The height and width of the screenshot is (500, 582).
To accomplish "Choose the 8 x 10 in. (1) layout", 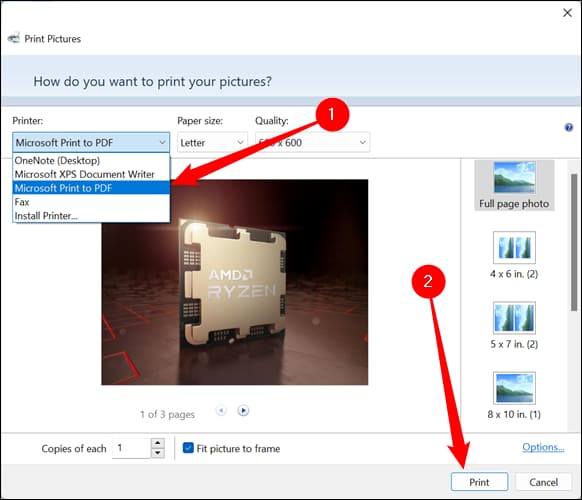I will (514, 396).
